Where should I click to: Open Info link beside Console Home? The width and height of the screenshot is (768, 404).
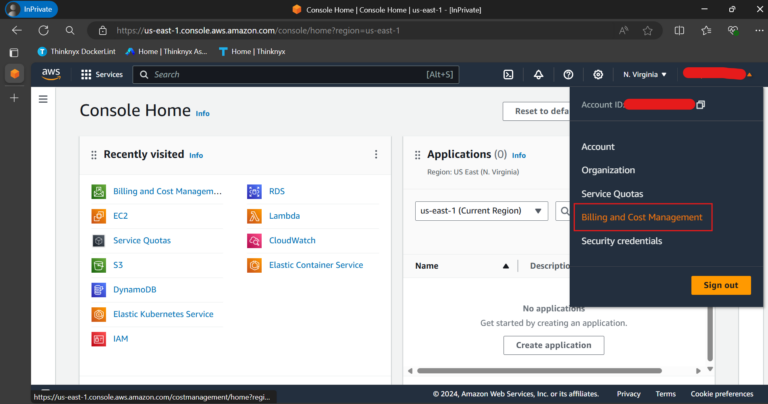(x=202, y=113)
